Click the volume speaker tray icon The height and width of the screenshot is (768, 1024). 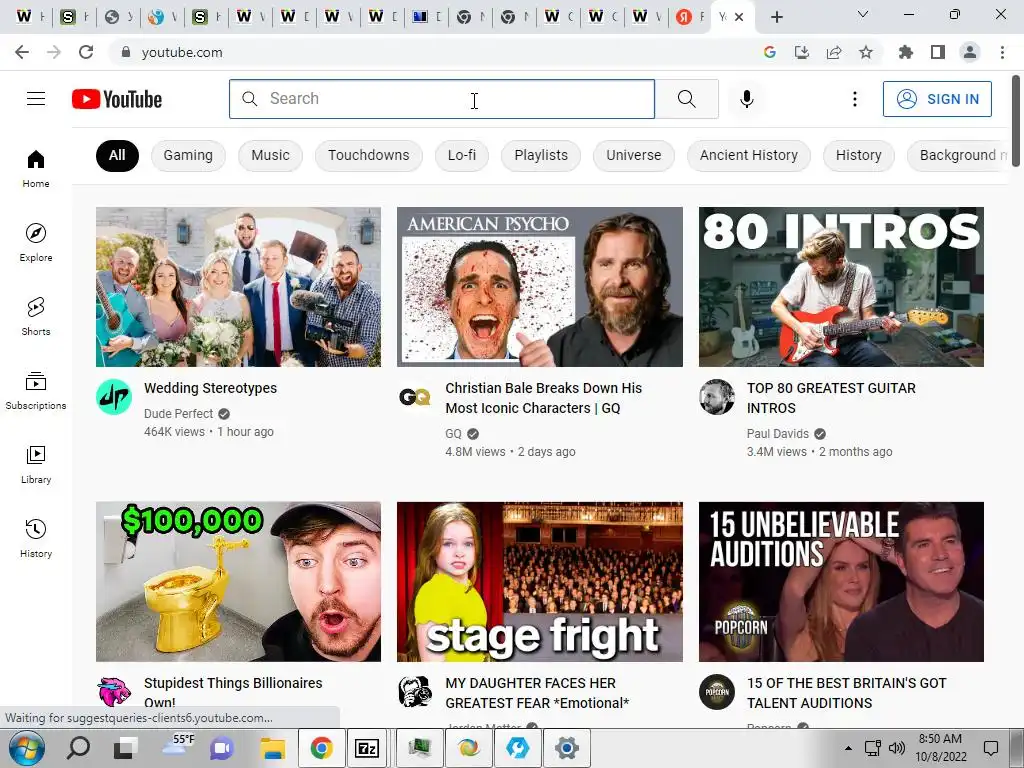tap(897, 748)
